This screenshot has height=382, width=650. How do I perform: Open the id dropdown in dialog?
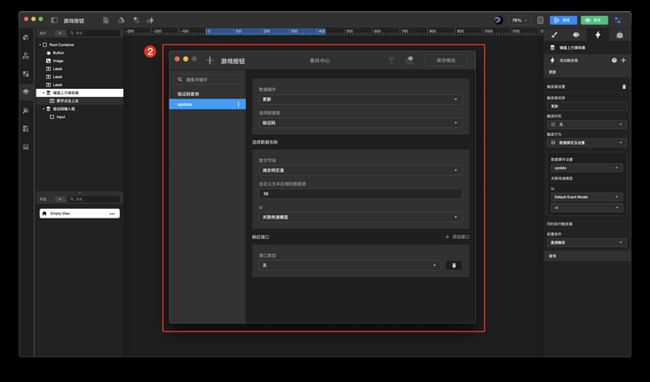pyautogui.click(x=360, y=217)
